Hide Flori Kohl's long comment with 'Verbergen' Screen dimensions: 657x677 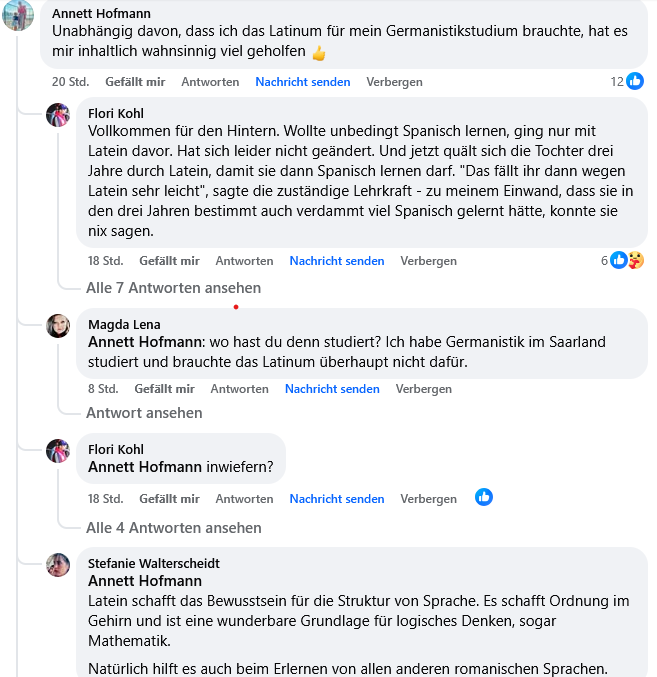click(428, 261)
